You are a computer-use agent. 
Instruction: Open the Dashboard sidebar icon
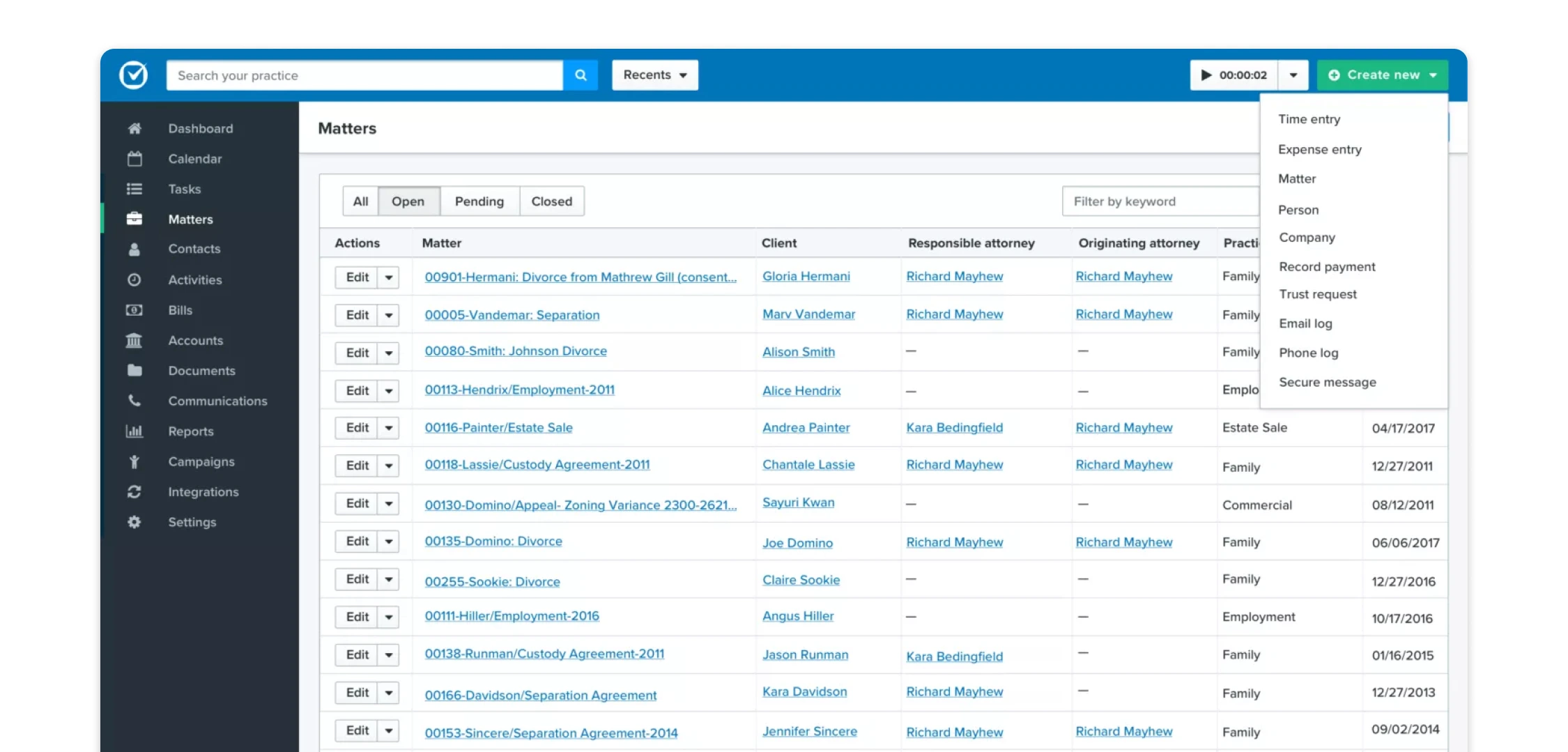point(134,128)
